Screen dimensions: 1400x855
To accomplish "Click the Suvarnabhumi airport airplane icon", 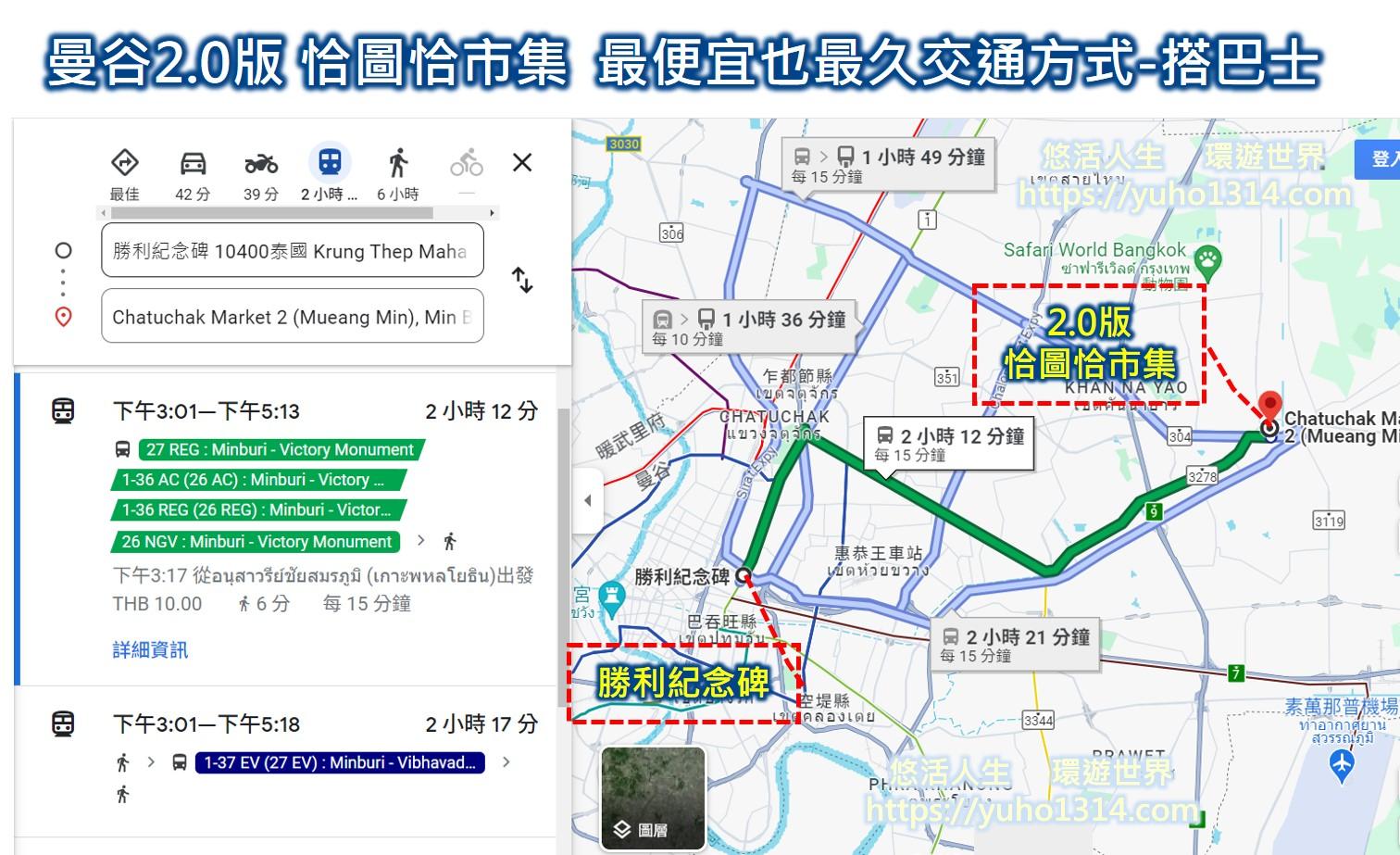I will coord(1342,766).
